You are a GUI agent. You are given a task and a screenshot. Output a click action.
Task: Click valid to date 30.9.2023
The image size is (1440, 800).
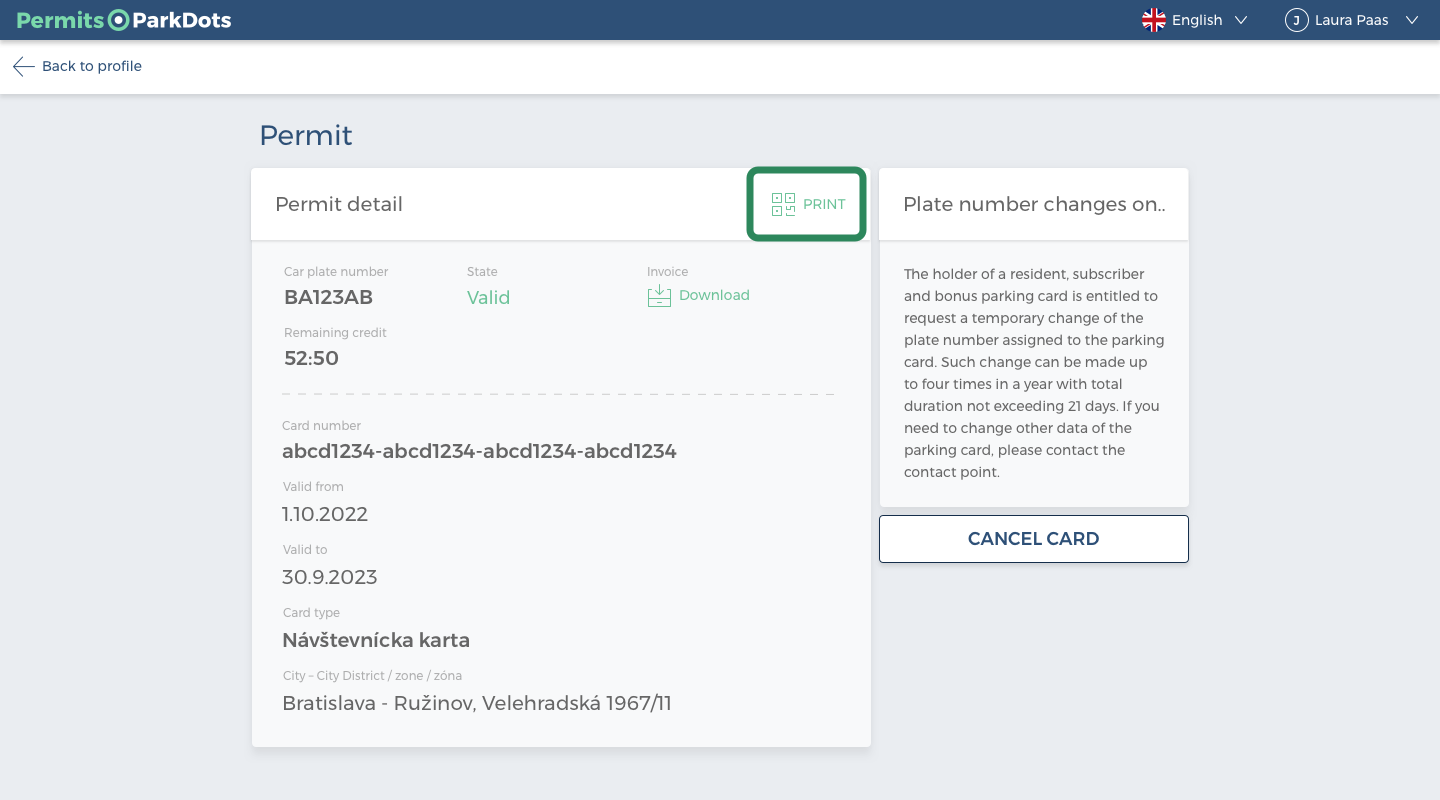[x=329, y=577]
